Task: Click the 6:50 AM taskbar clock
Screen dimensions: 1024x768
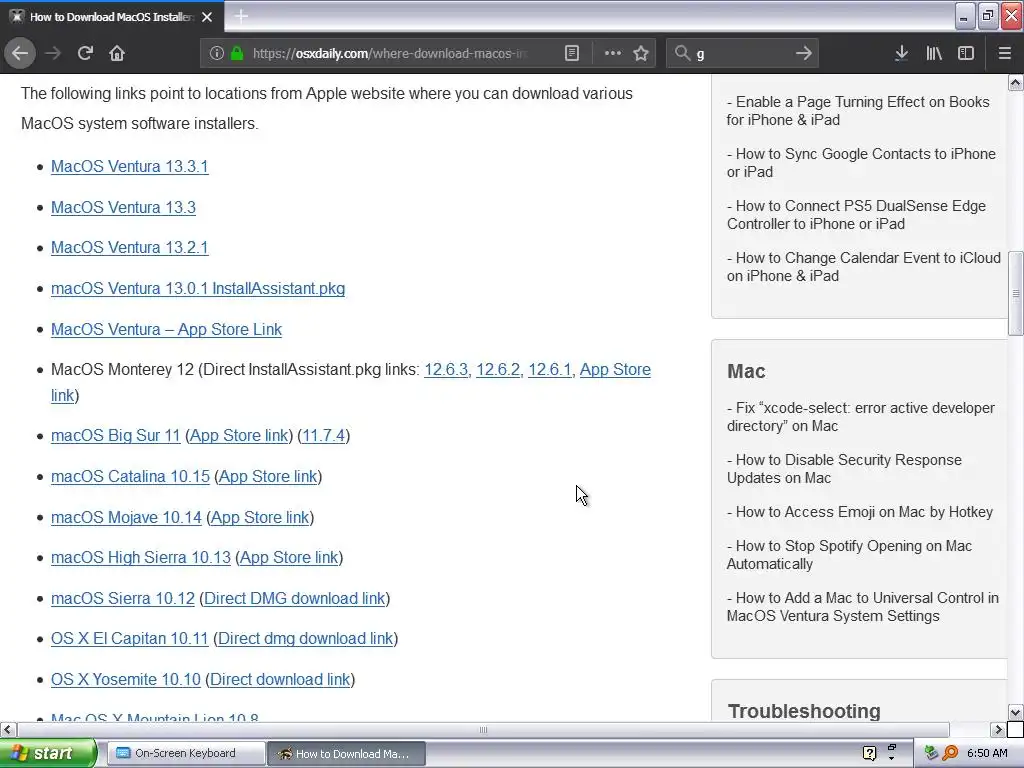Action: [x=987, y=753]
